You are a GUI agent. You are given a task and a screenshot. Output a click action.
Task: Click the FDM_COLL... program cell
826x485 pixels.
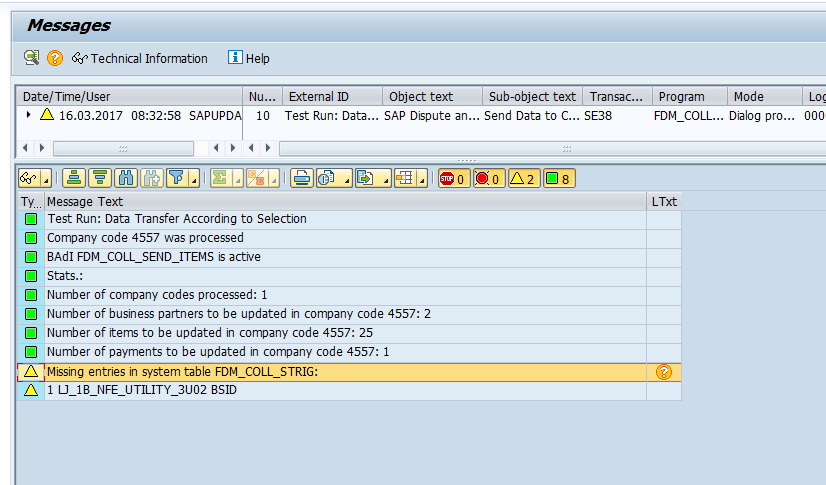[689, 115]
